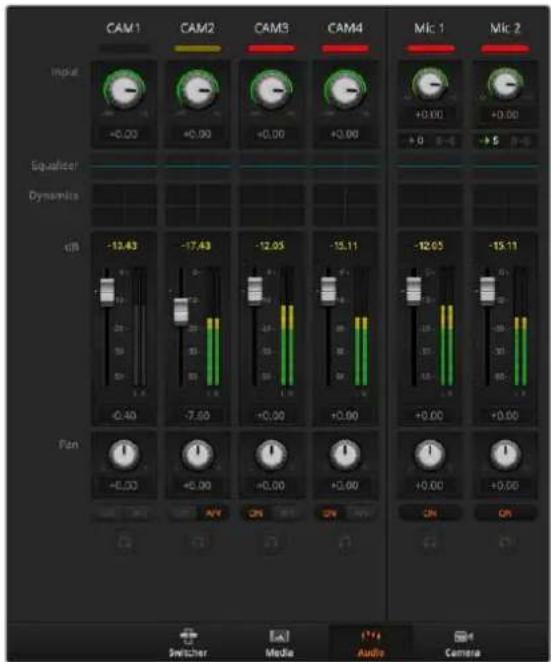Click the CAM2 fader level field -7.00
The image size is (551, 662).
(198, 416)
